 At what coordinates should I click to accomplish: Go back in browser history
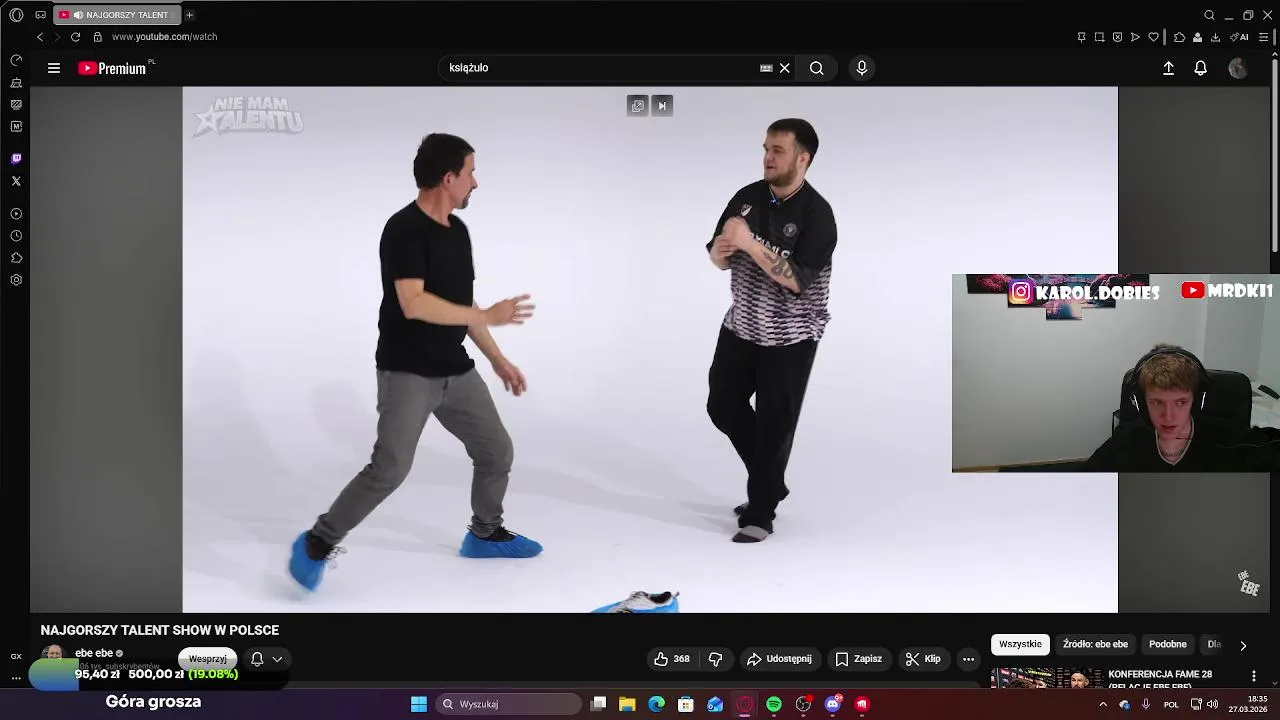(40, 37)
